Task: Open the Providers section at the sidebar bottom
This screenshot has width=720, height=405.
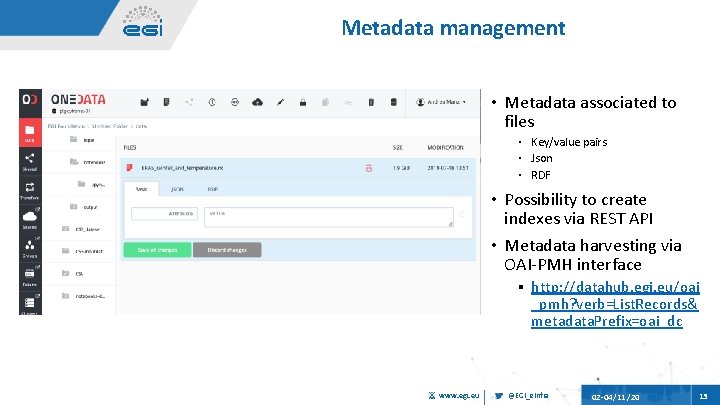Action: tap(30, 304)
